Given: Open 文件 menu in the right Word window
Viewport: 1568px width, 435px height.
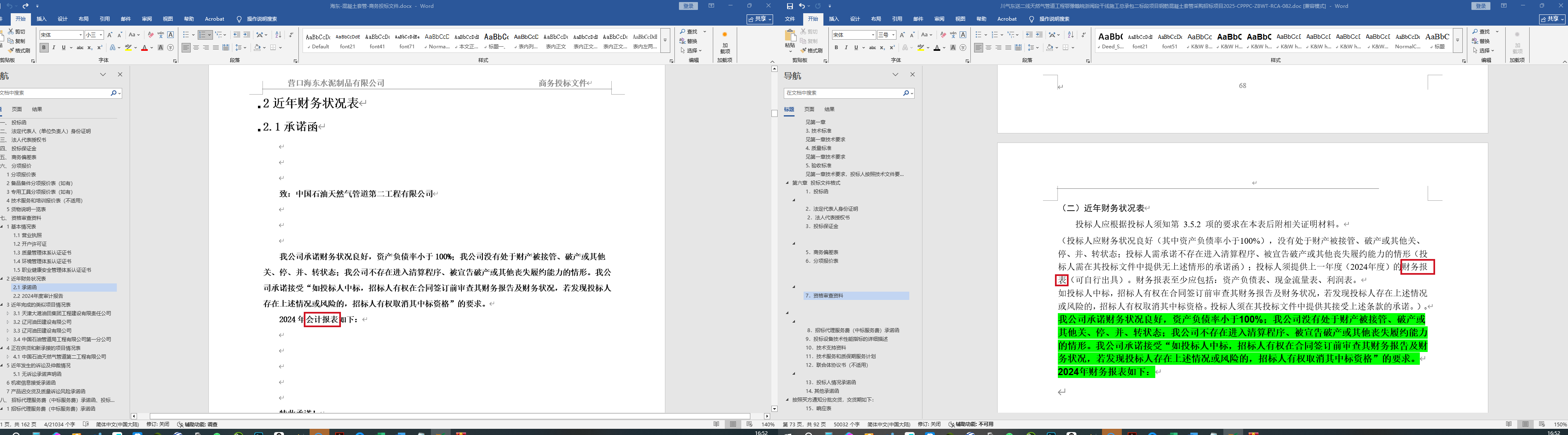Looking at the screenshot, I should pyautogui.click(x=790, y=19).
